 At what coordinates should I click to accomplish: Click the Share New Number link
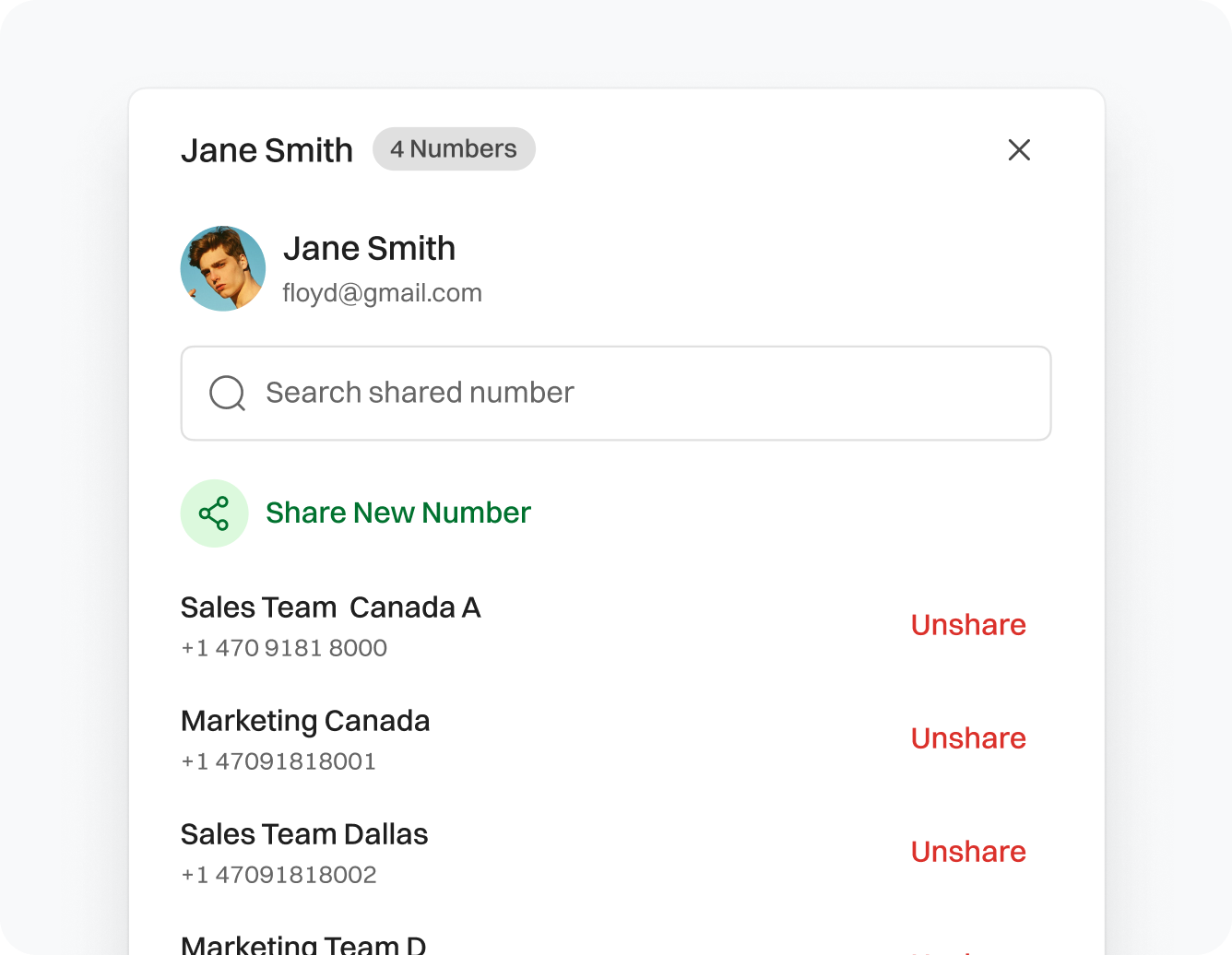coord(397,513)
